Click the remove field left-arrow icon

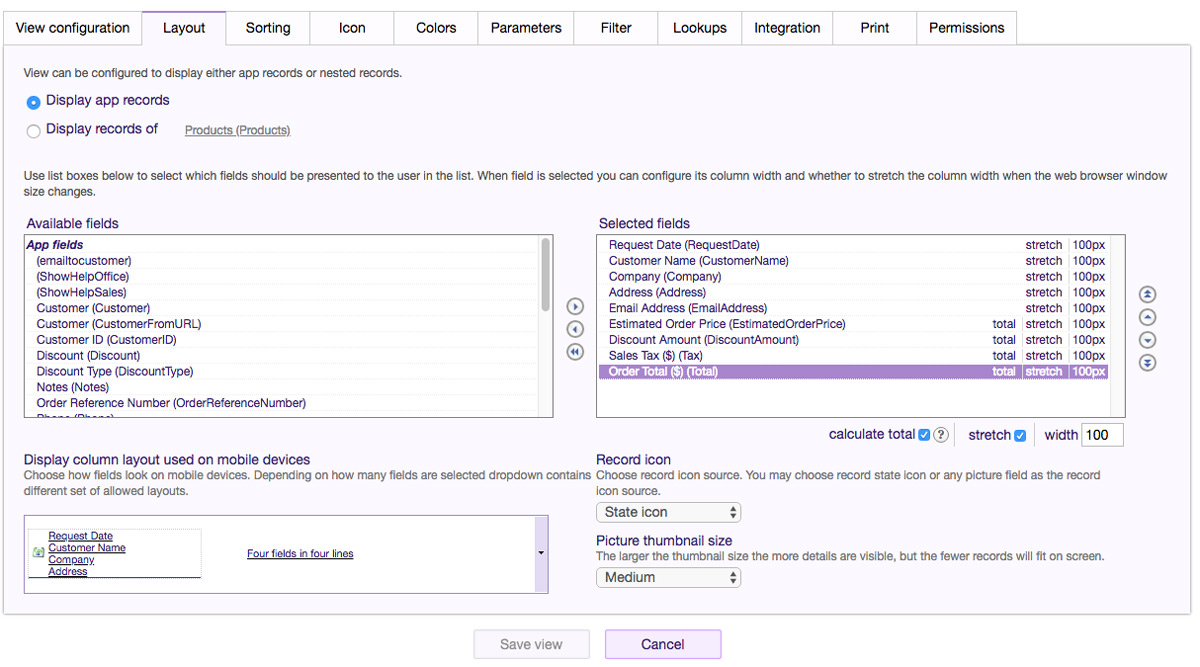(x=575, y=329)
